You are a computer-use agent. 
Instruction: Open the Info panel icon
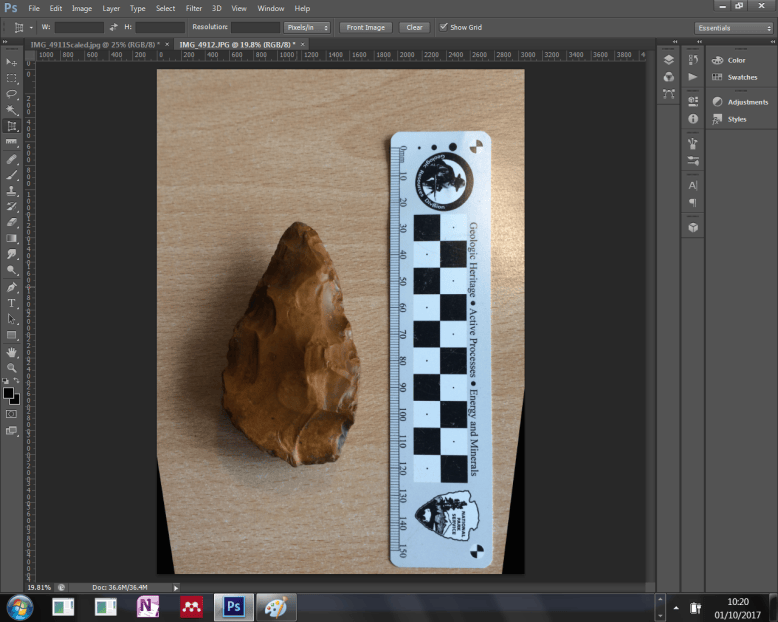(x=693, y=119)
